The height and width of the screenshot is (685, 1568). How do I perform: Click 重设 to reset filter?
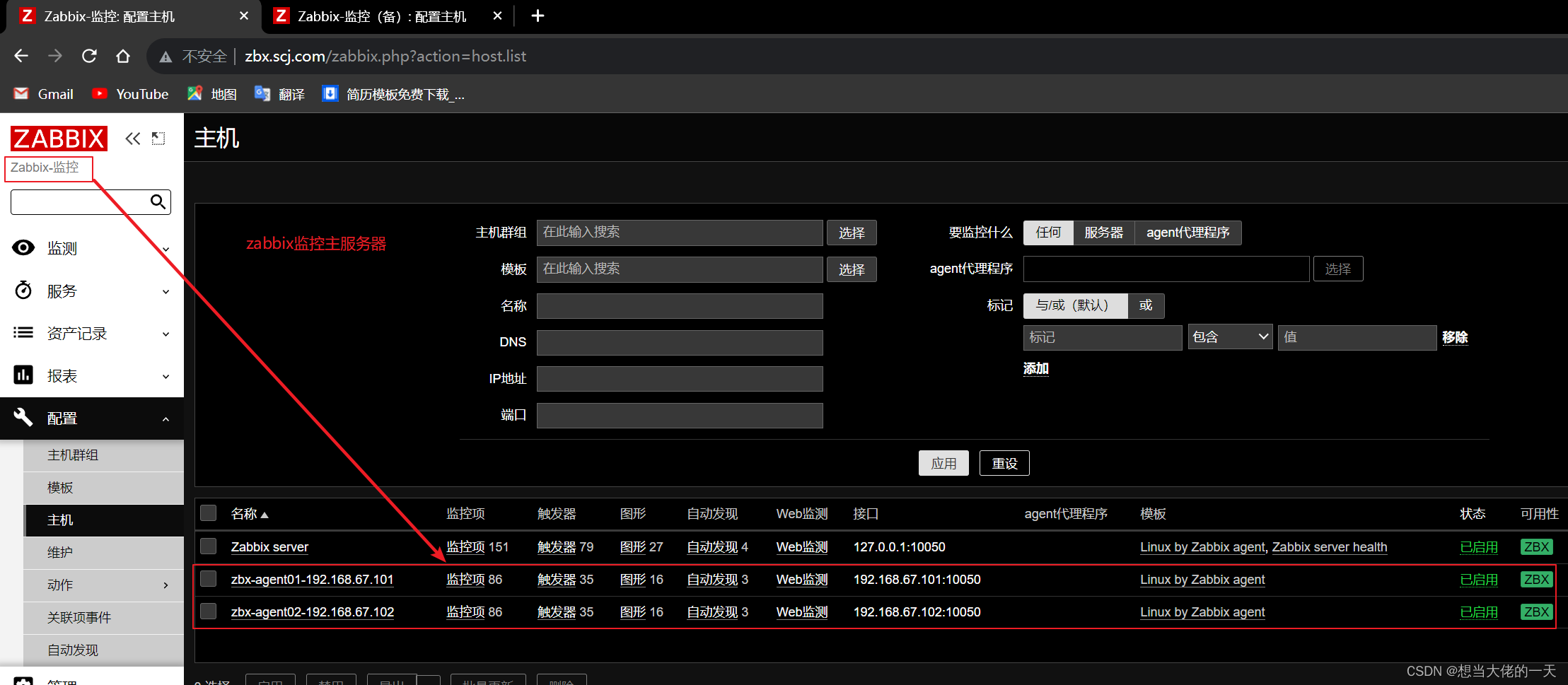coord(1004,463)
